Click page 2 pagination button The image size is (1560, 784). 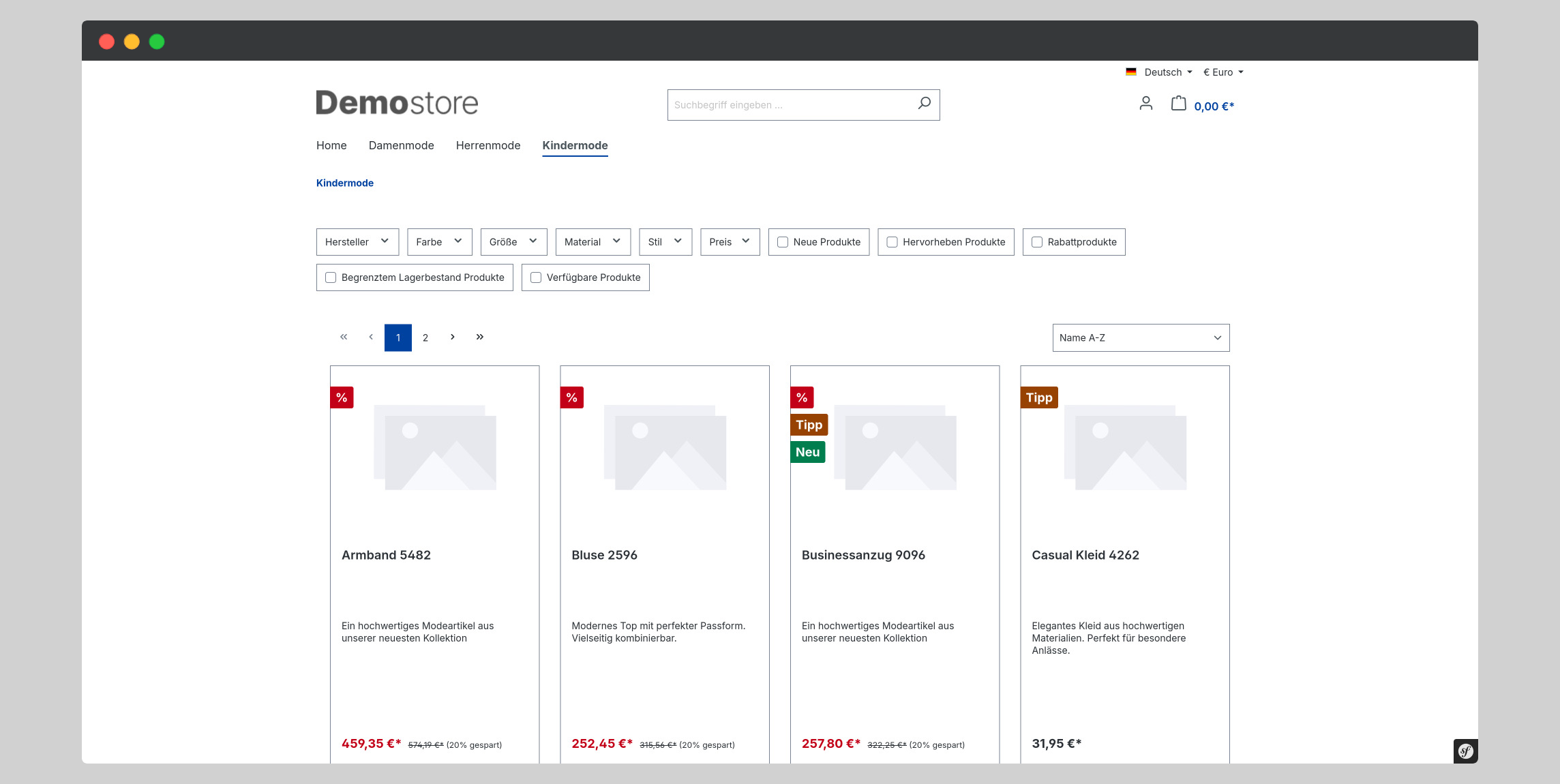425,337
